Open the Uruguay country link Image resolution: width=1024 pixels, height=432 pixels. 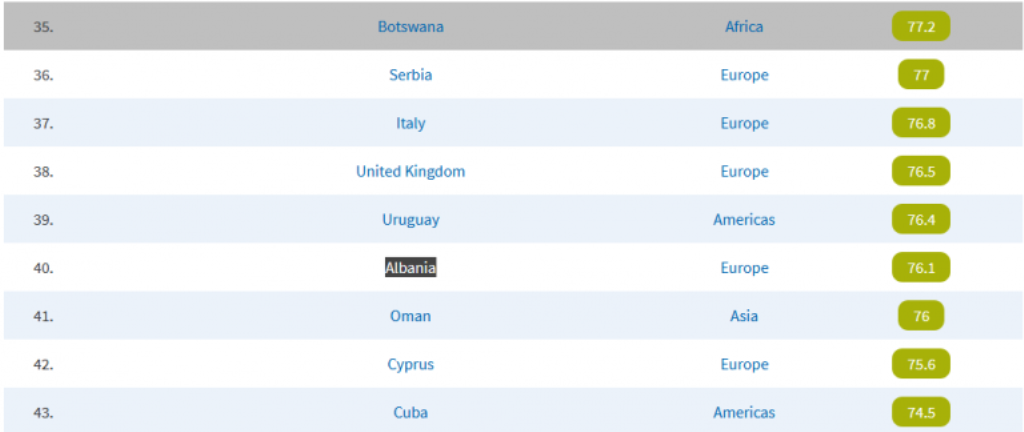click(410, 219)
